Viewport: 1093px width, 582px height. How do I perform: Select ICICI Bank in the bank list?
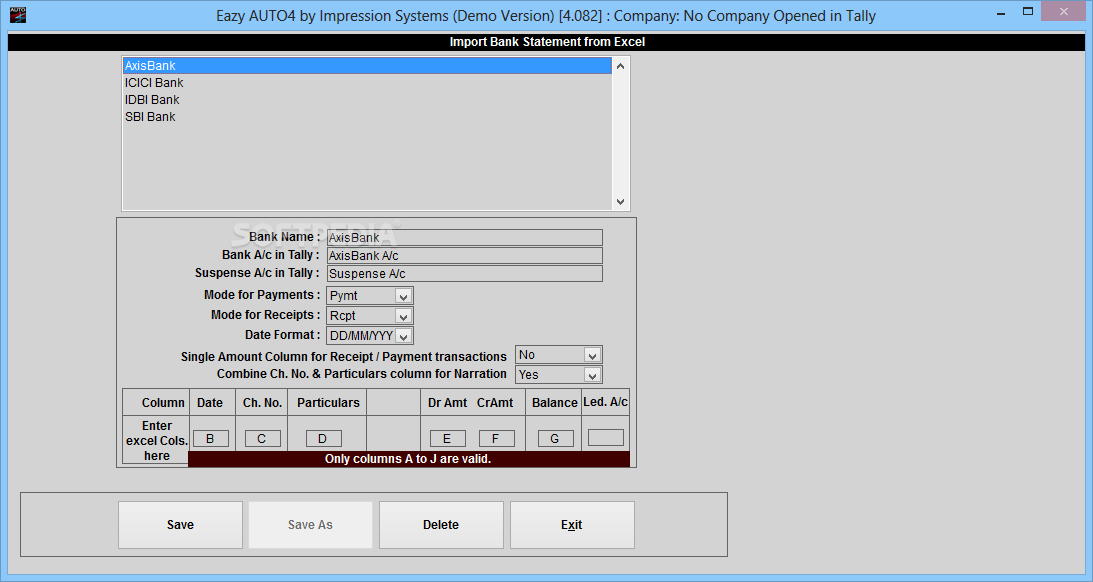tap(367, 83)
